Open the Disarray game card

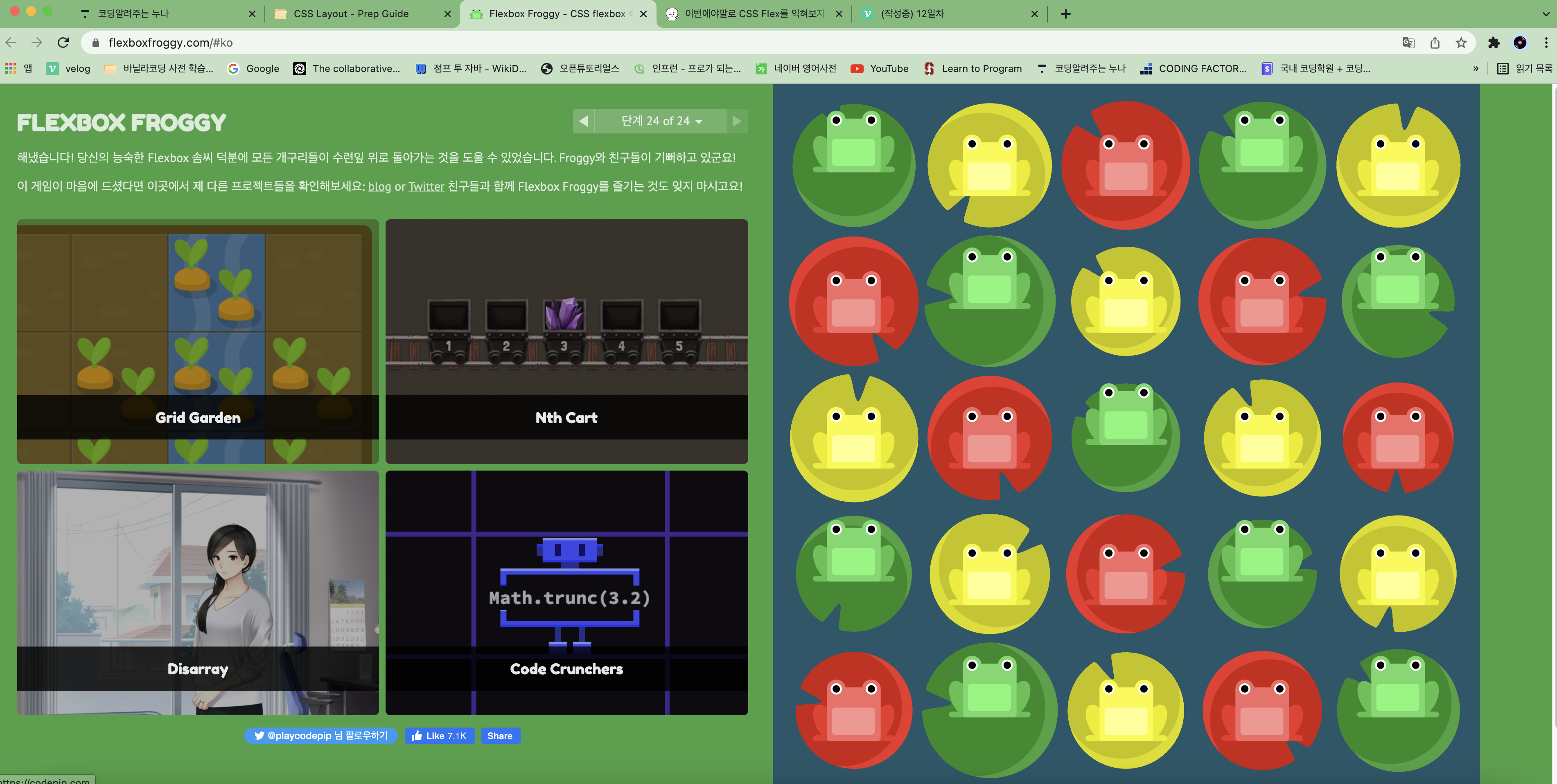point(198,593)
